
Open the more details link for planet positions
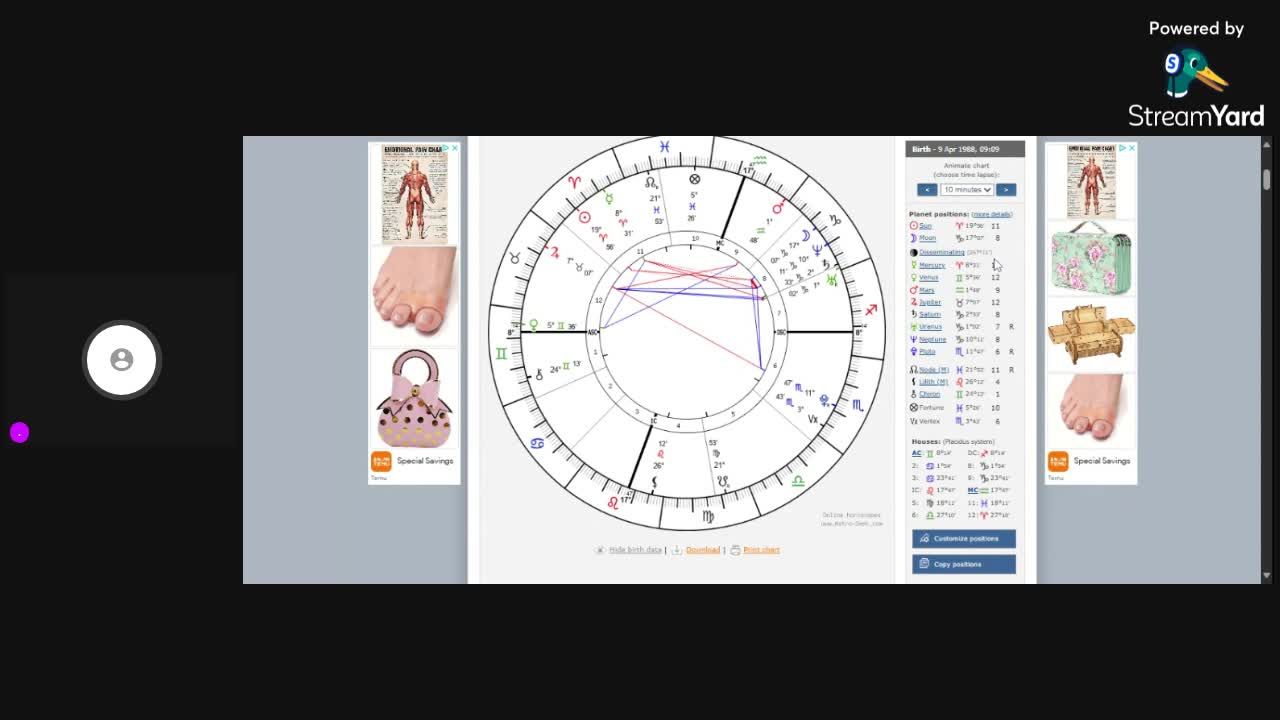[993, 214]
